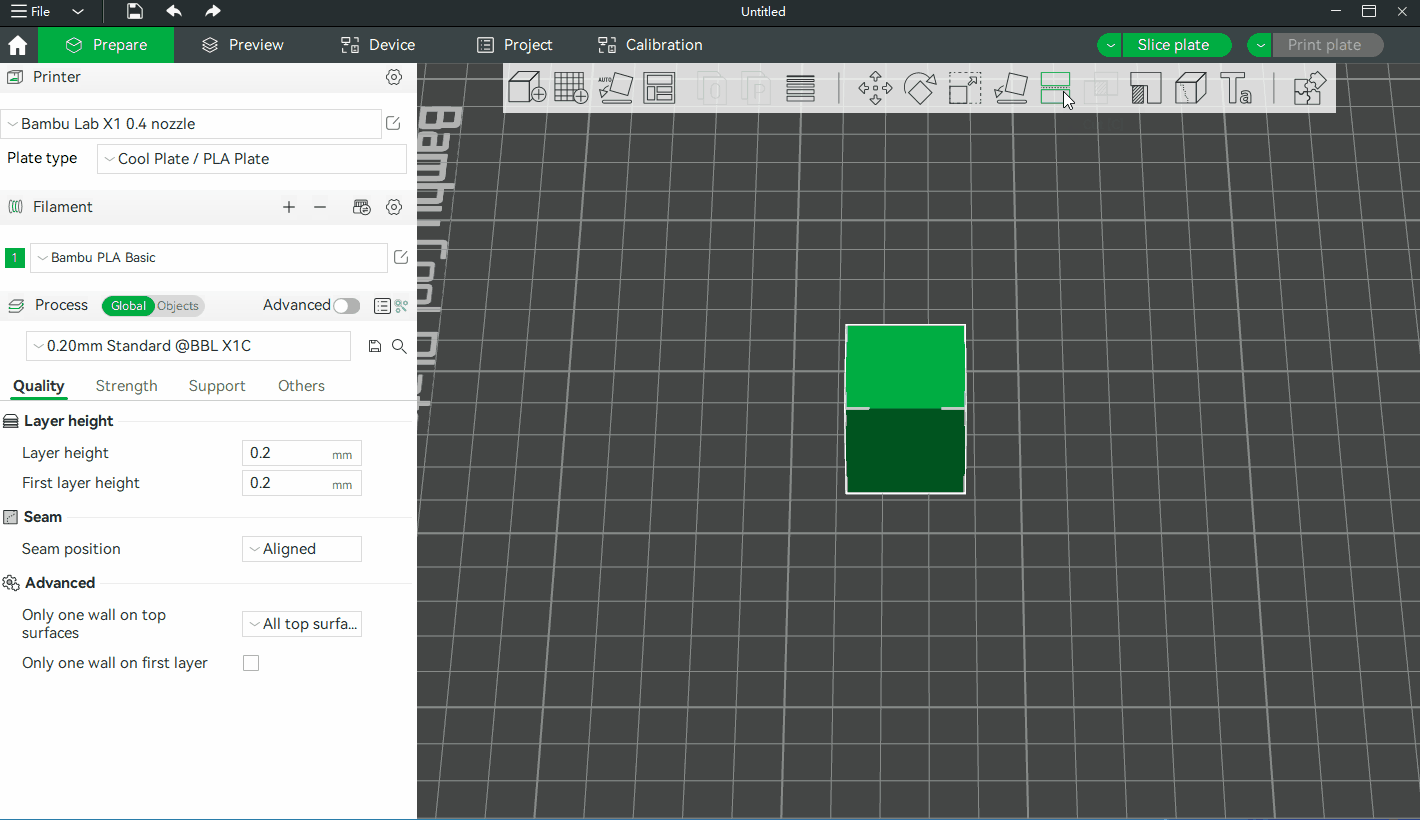Screen dimensions: 1420x820
Task: Save the process preset with floppy icon
Action: (x=375, y=346)
